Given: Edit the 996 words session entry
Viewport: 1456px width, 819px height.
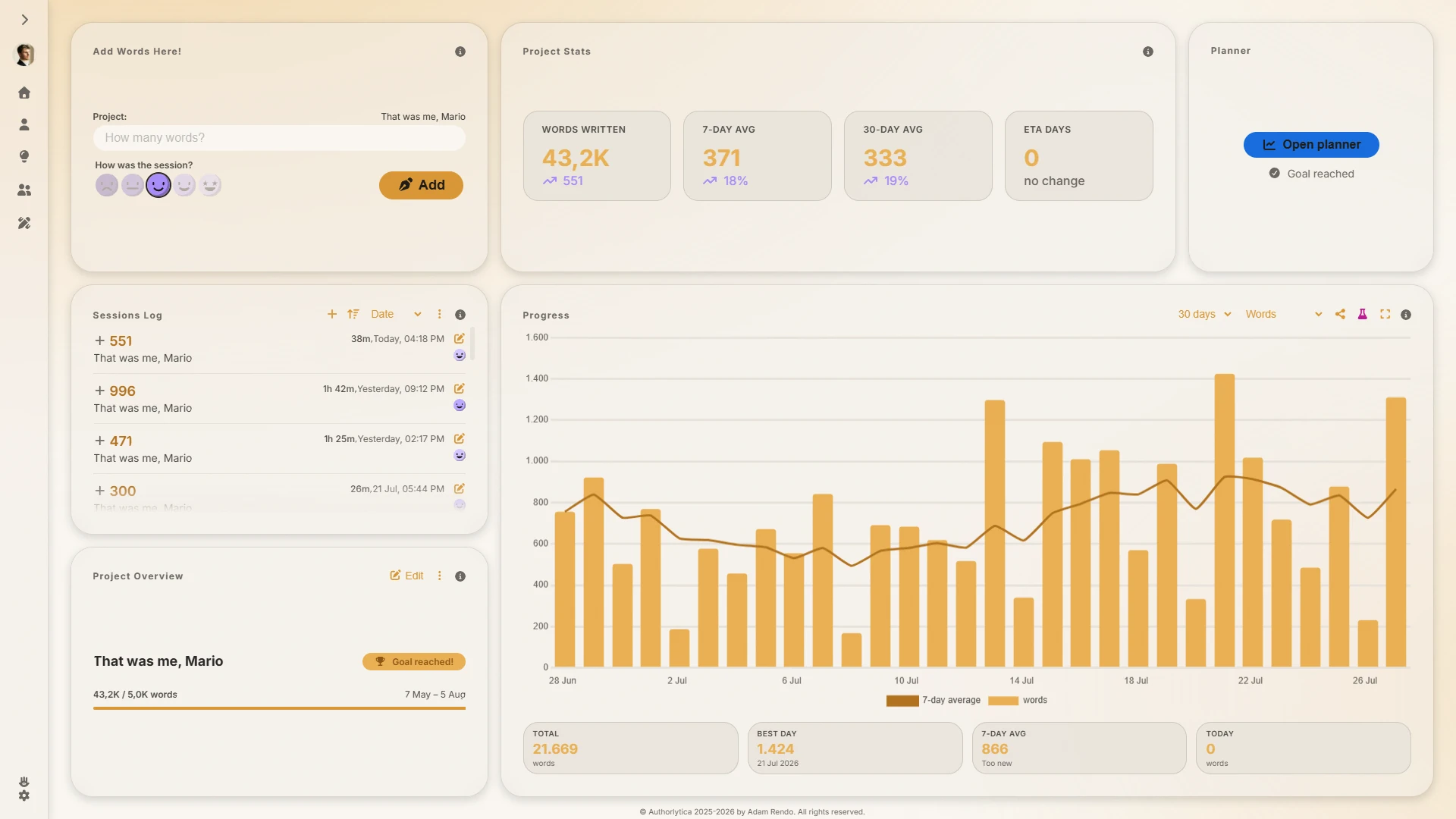Looking at the screenshot, I should coord(460,389).
